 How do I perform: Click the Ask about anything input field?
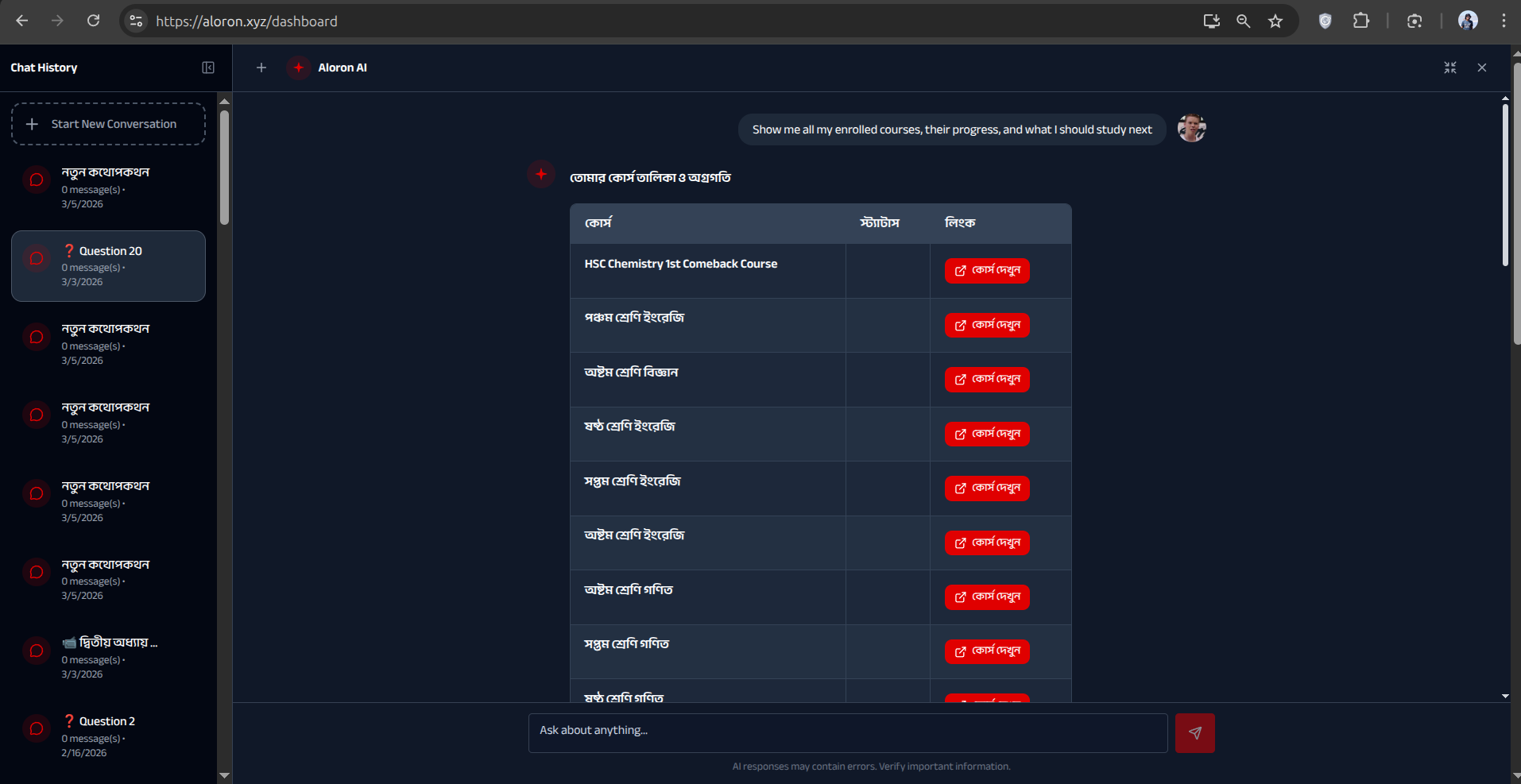tap(848, 732)
